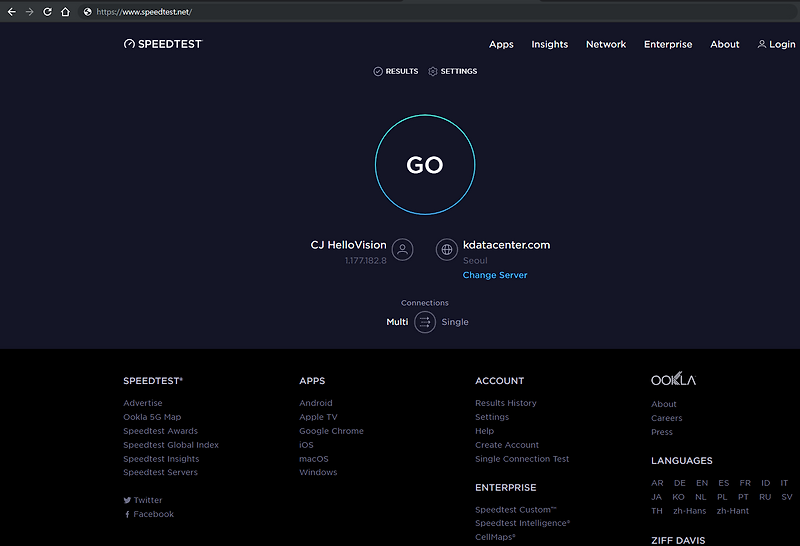
Task: Open the SETTINGS tab
Action: tap(453, 71)
